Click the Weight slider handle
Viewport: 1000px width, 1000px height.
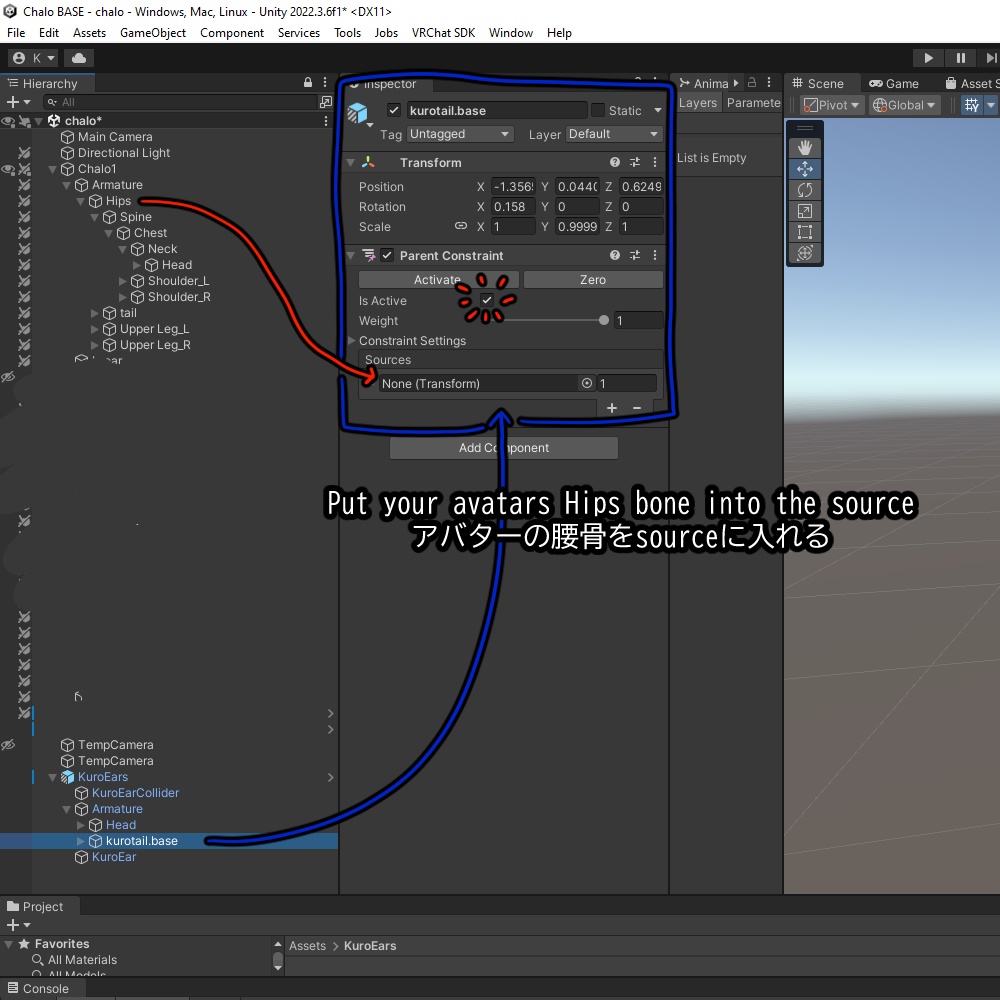[x=603, y=320]
